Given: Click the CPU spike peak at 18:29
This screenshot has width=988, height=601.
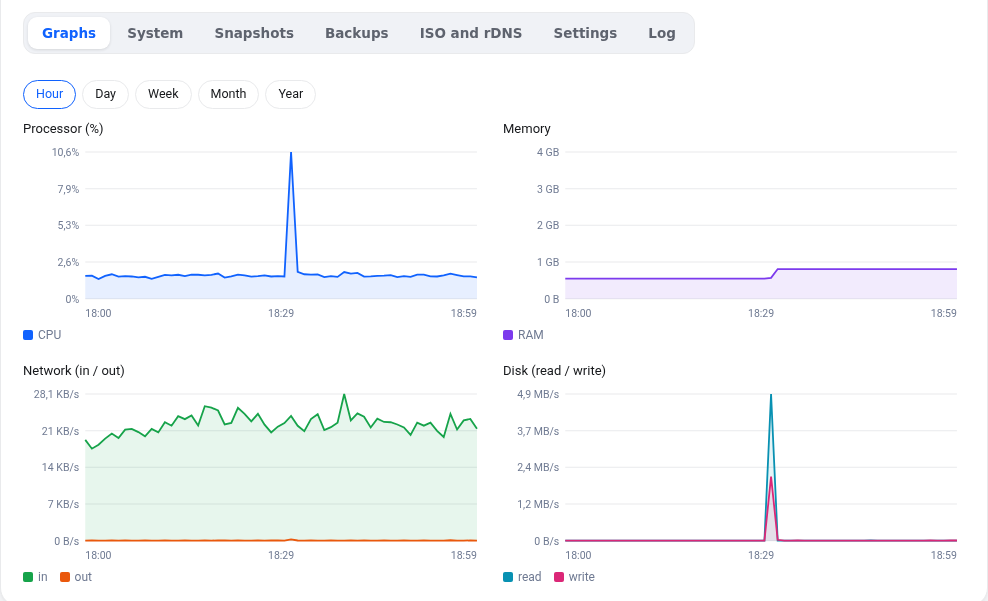Looking at the screenshot, I should [290, 152].
